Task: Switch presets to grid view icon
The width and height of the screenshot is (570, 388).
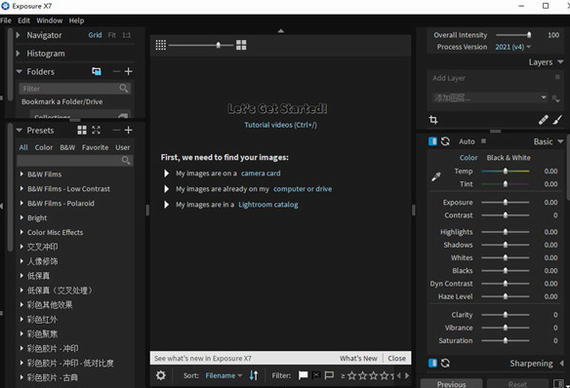Action: (82, 130)
